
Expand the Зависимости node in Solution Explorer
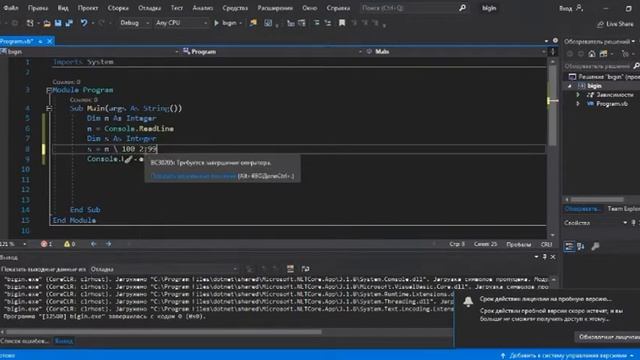click(578, 95)
